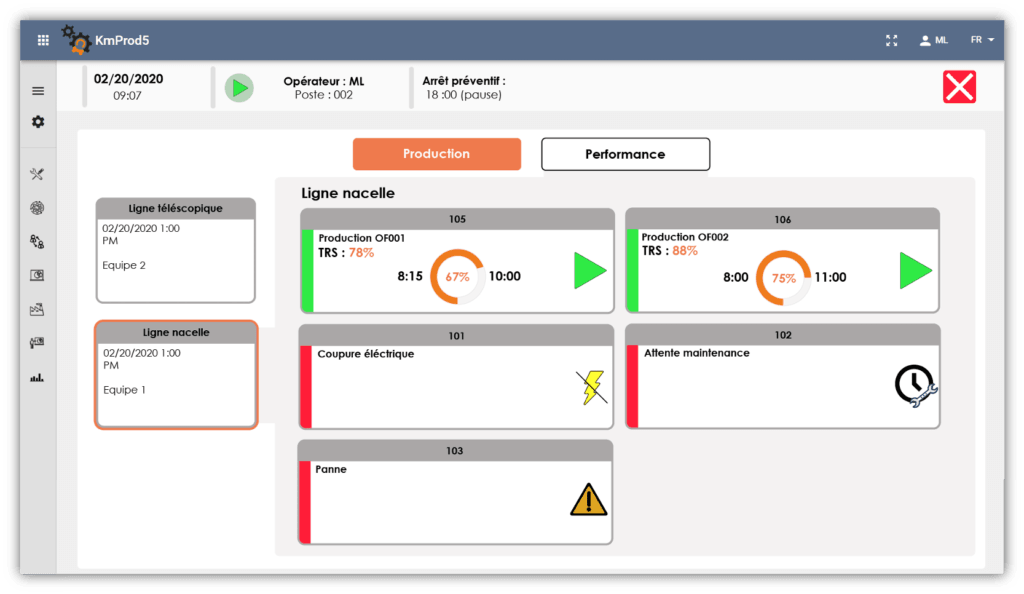This screenshot has width=1024, height=594.
Task: Select the Ligne téléscopique card
Action: tap(176, 250)
